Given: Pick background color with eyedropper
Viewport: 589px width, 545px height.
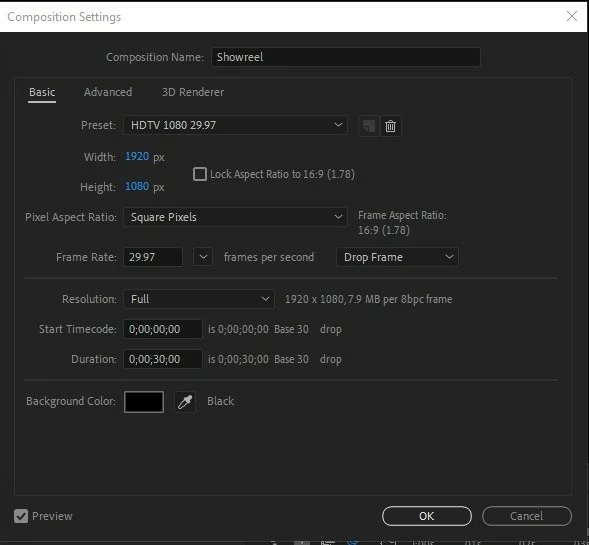Looking at the screenshot, I should [x=185, y=402].
